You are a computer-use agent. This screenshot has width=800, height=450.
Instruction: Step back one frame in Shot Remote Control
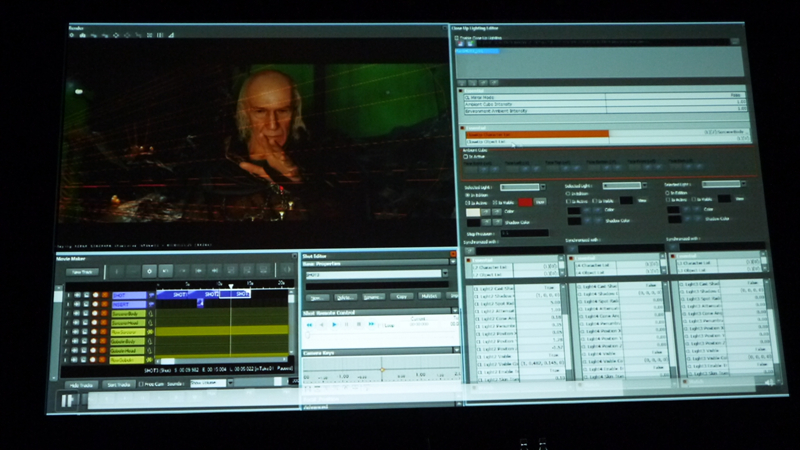[x=321, y=324]
